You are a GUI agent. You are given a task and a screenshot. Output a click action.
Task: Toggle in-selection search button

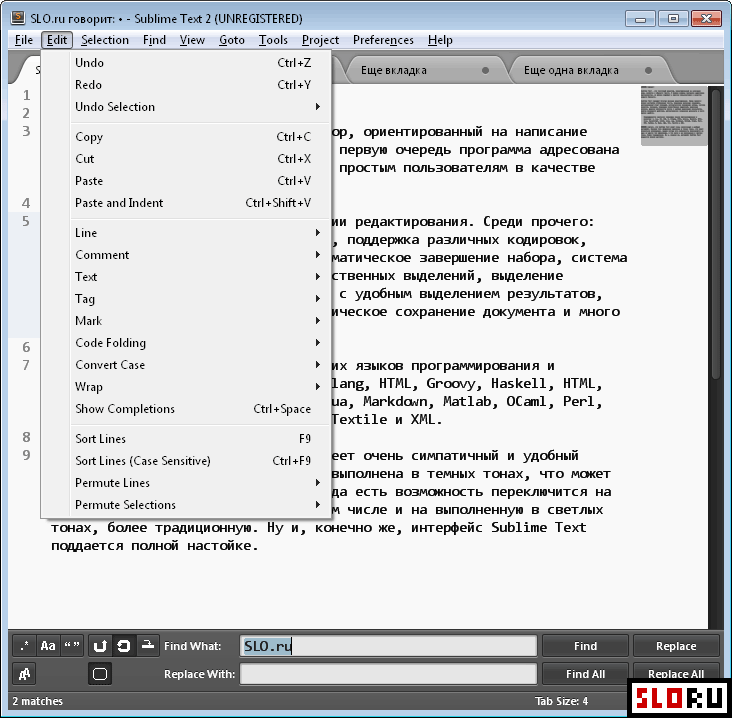coord(148,646)
